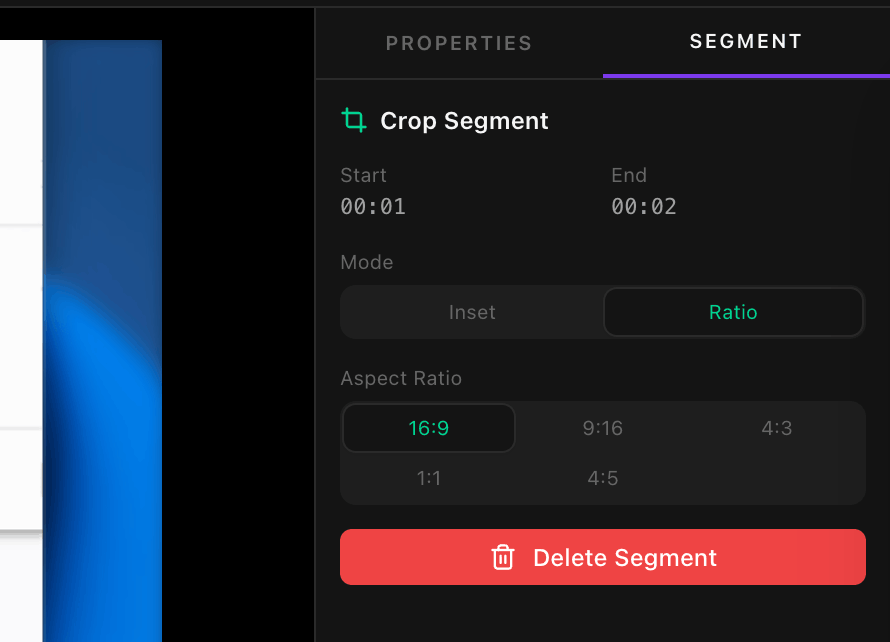The image size is (890, 642).
Task: Choose the 1:1 square ratio
Action: (x=428, y=478)
